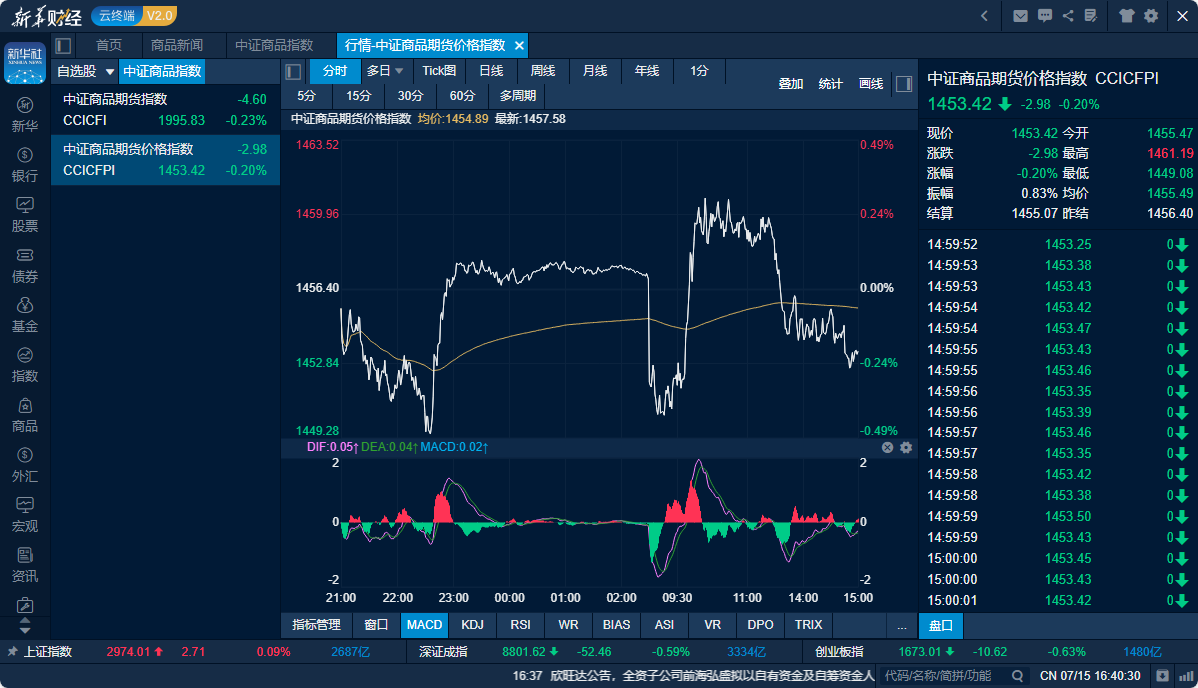Toggle the left watchlist panel visibility
The image size is (1198, 688).
(63, 45)
